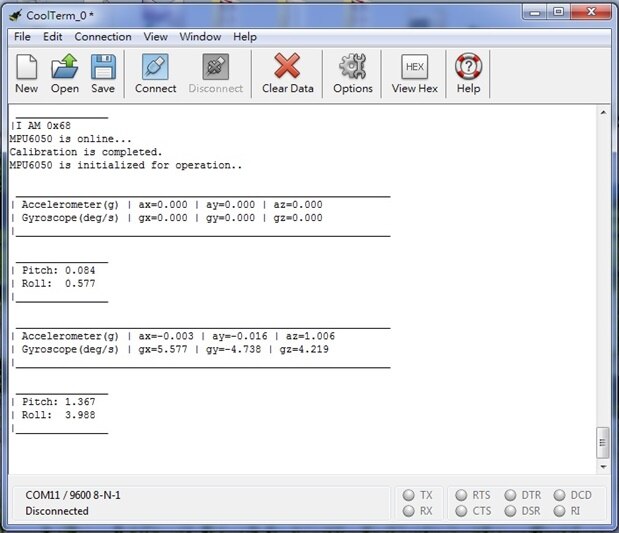Viewport: 619px width, 533px height.
Task: Open the Connection menu
Action: (x=103, y=37)
